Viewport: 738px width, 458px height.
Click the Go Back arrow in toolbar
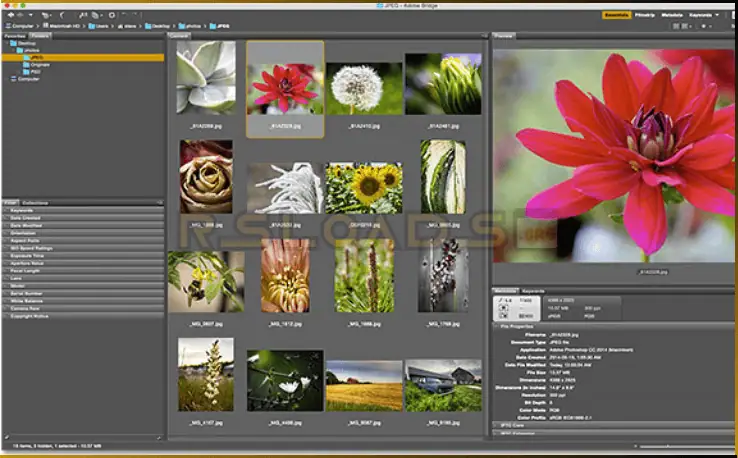click(x=10, y=15)
